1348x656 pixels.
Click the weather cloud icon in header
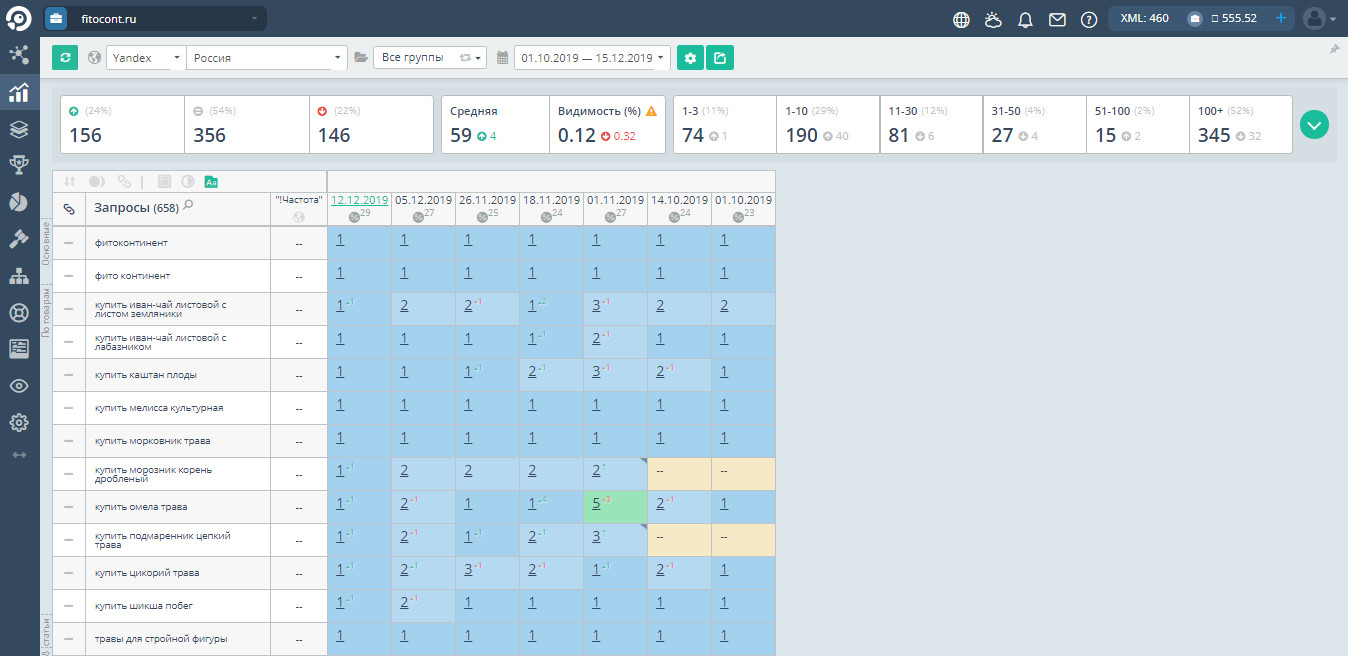(x=993, y=19)
